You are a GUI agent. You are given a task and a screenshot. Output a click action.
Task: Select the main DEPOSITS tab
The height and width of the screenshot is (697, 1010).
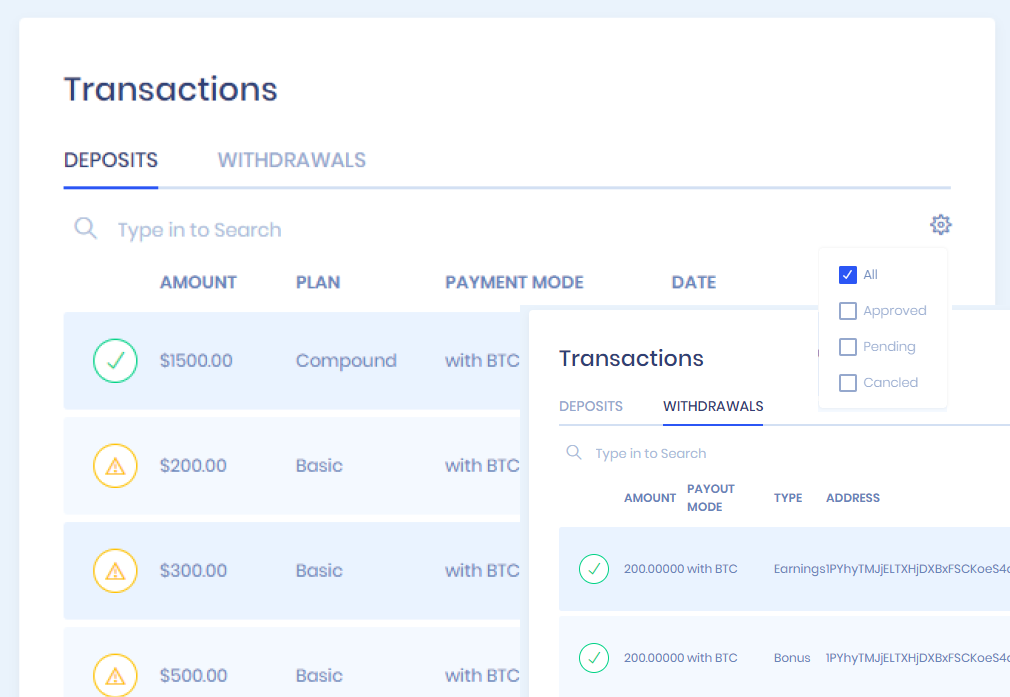tap(111, 160)
